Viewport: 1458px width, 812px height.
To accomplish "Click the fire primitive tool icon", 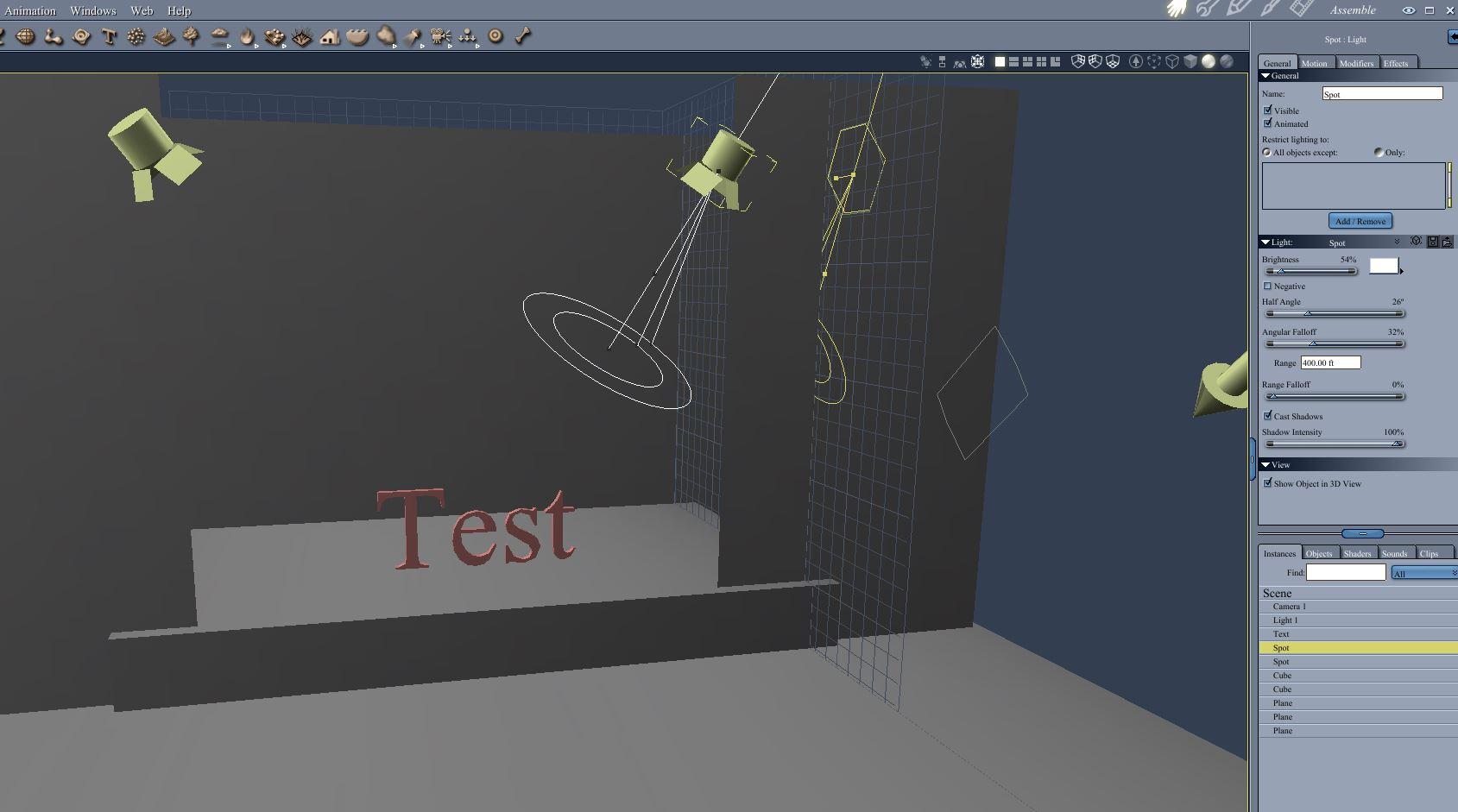I will (247, 36).
